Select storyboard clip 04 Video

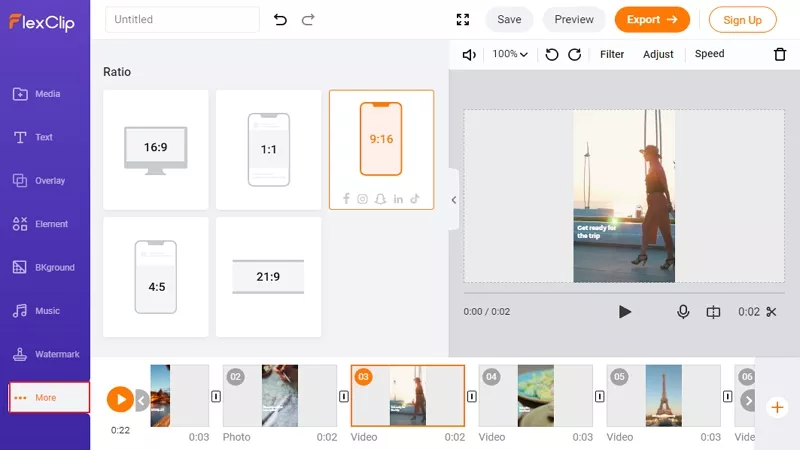[536, 395]
